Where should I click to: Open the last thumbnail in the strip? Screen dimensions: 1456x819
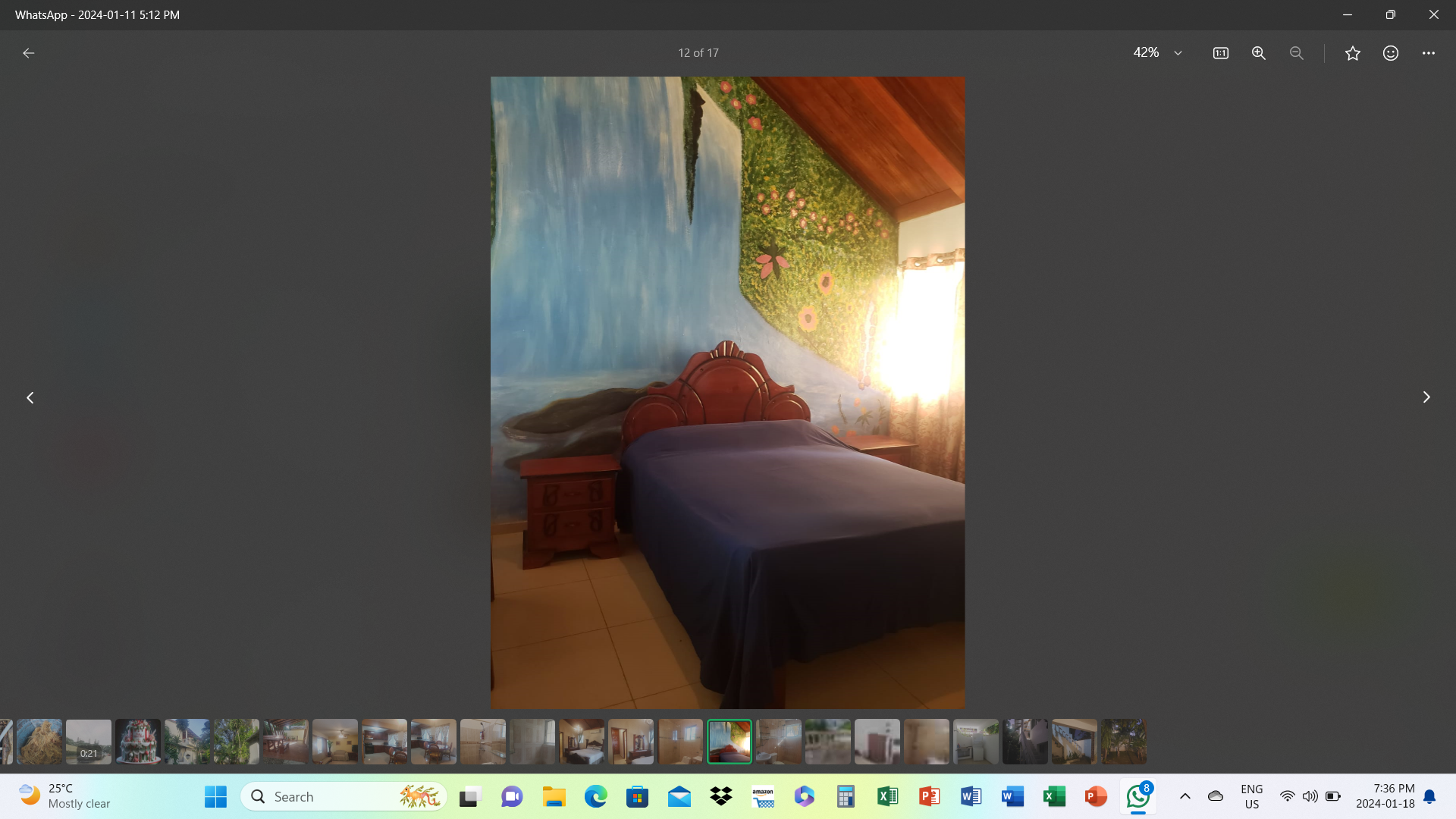[1124, 742]
